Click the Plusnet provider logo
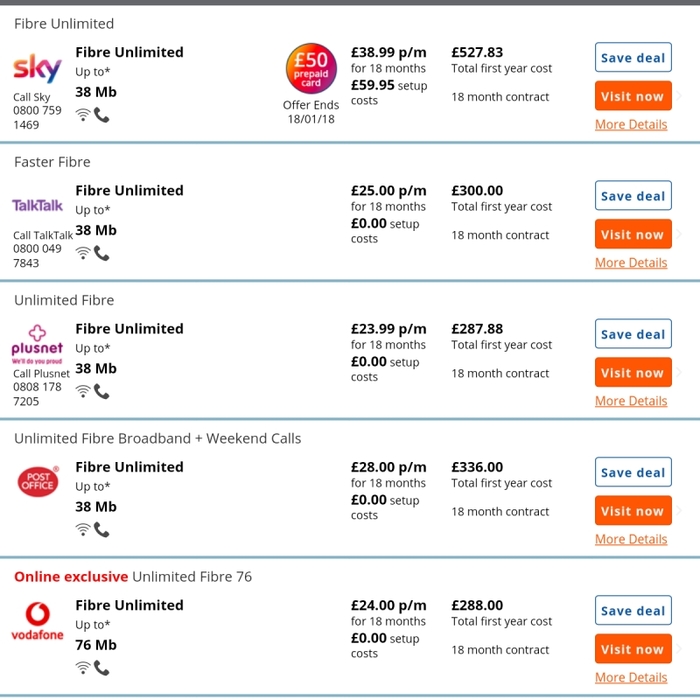This screenshot has height=700, width=700. 37,342
